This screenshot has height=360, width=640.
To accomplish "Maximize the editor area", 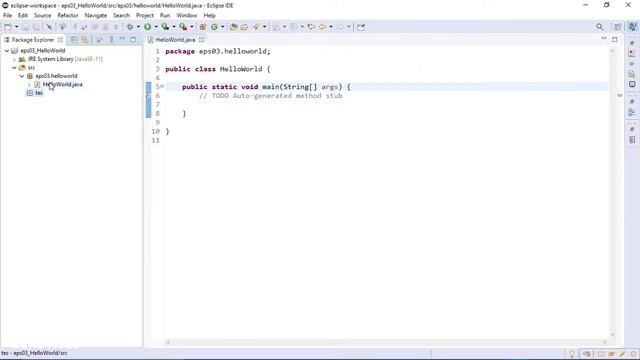I will [x=615, y=40].
